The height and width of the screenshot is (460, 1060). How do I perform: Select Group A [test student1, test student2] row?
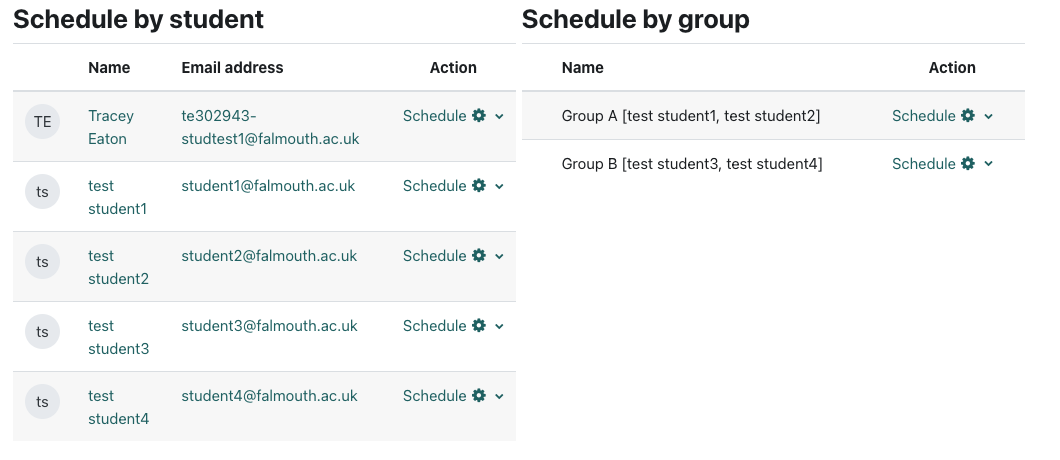click(691, 116)
